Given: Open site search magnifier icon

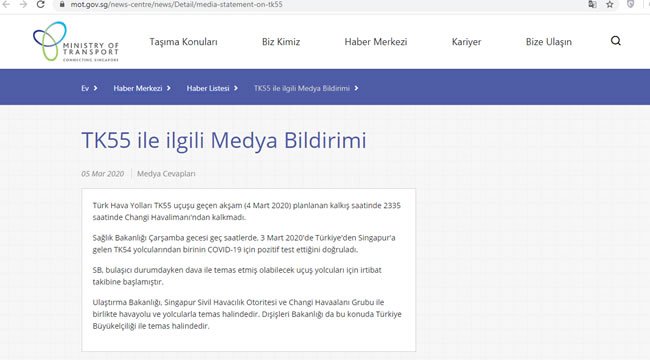Looking at the screenshot, I should [x=616, y=41].
